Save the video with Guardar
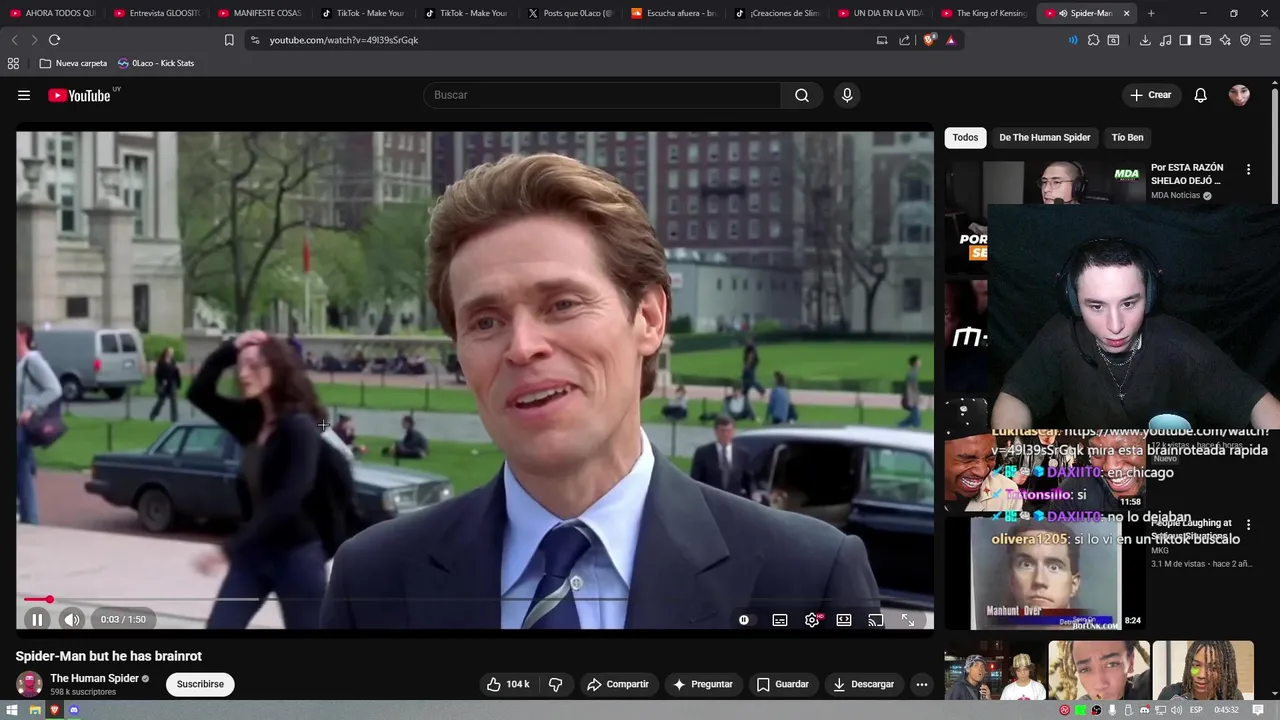Image resolution: width=1280 pixels, height=720 pixels. (782, 684)
